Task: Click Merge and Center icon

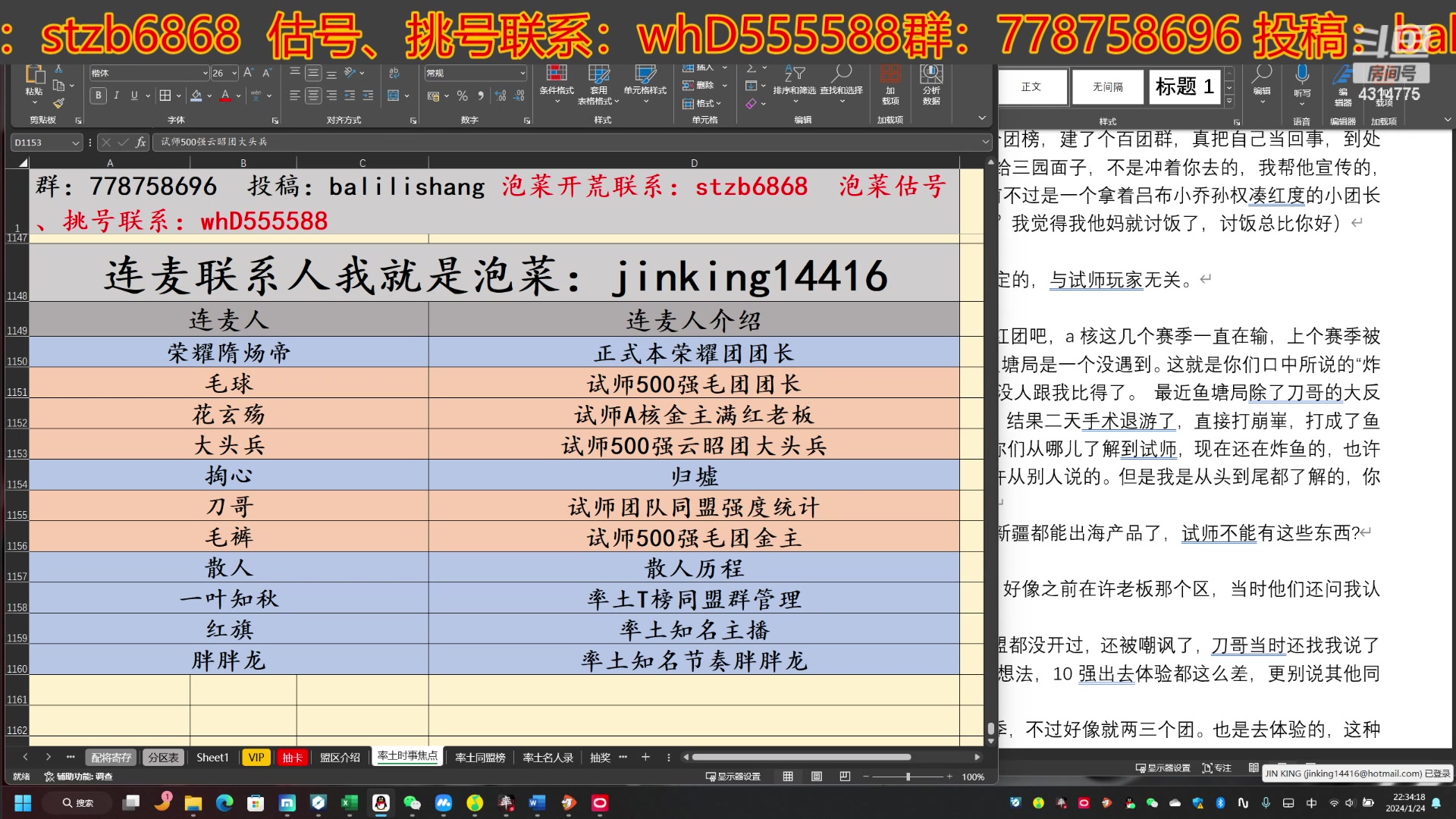Action: coord(394,96)
